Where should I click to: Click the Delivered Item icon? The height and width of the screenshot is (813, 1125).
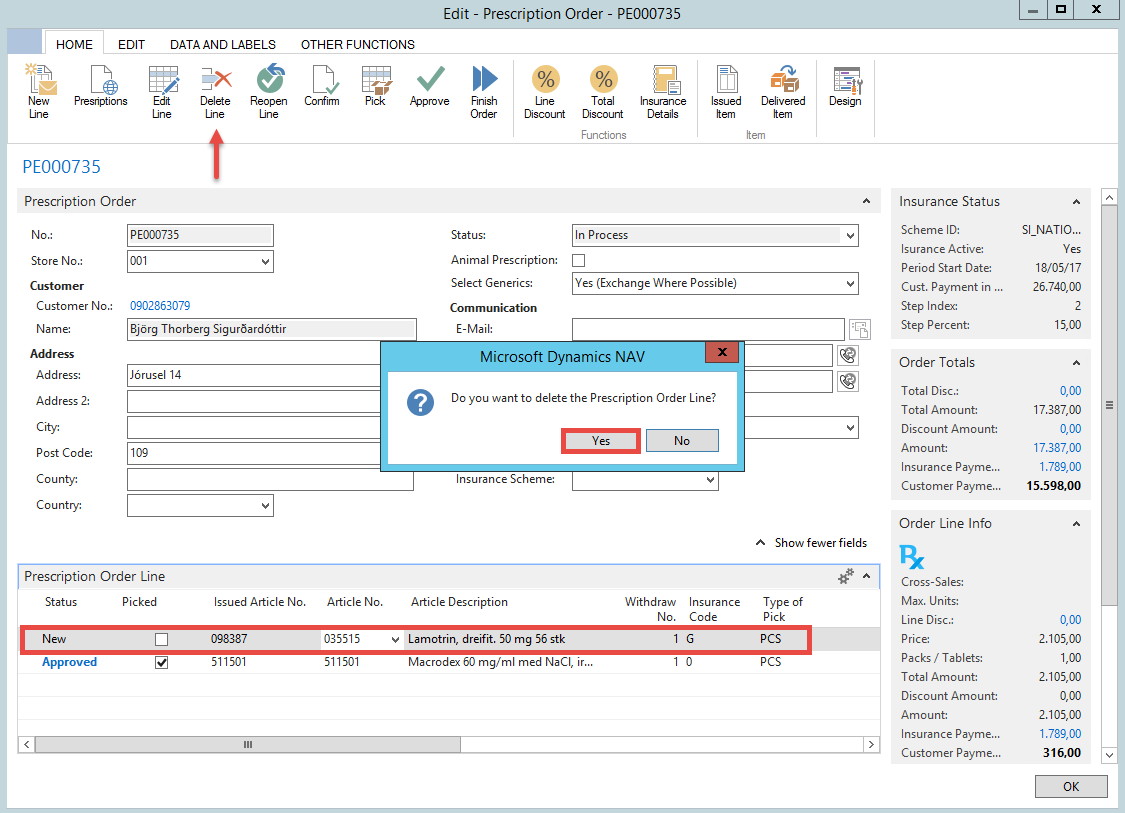783,91
